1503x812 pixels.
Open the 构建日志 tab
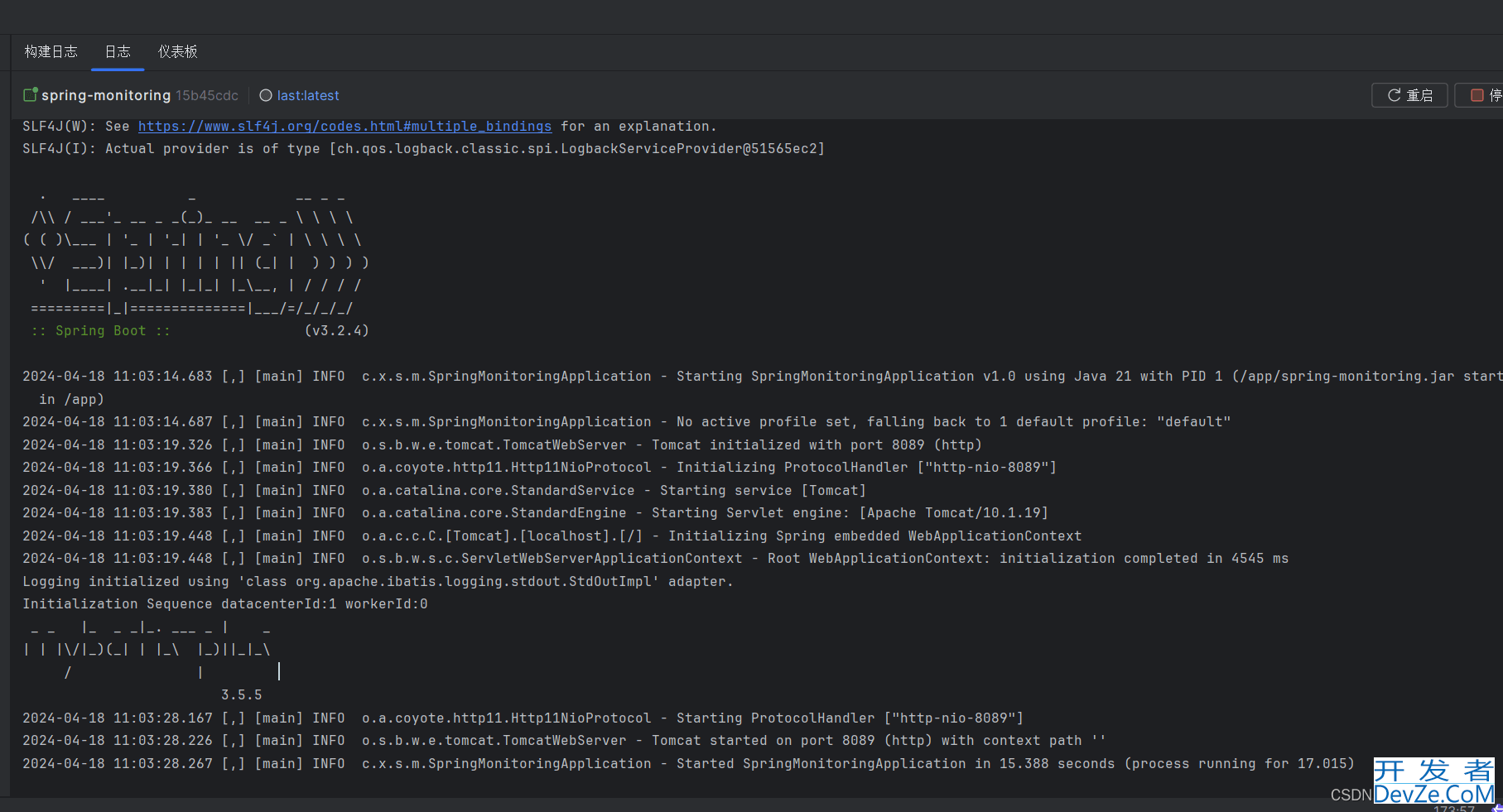[51, 51]
